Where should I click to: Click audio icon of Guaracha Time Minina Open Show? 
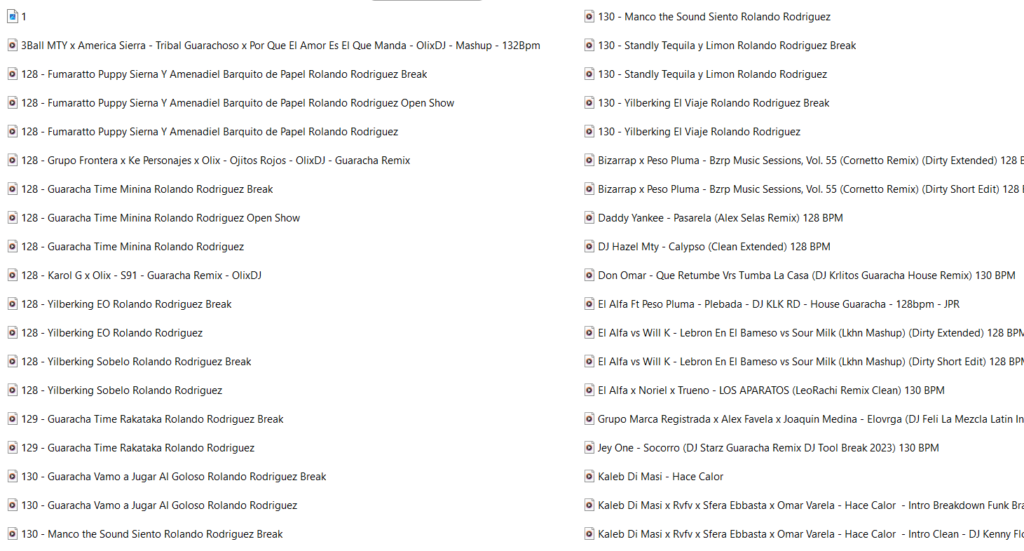pos(12,217)
